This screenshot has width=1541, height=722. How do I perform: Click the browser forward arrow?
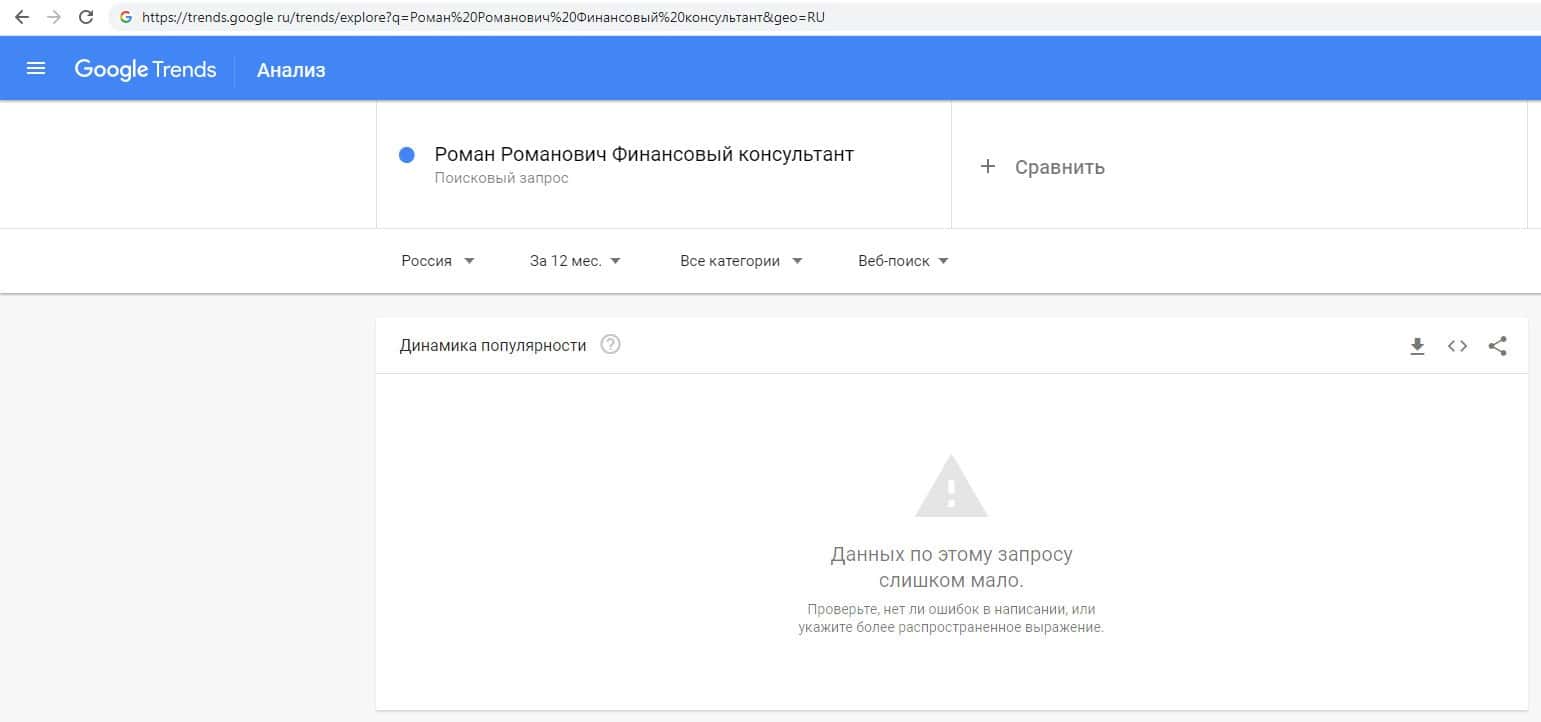(x=54, y=17)
